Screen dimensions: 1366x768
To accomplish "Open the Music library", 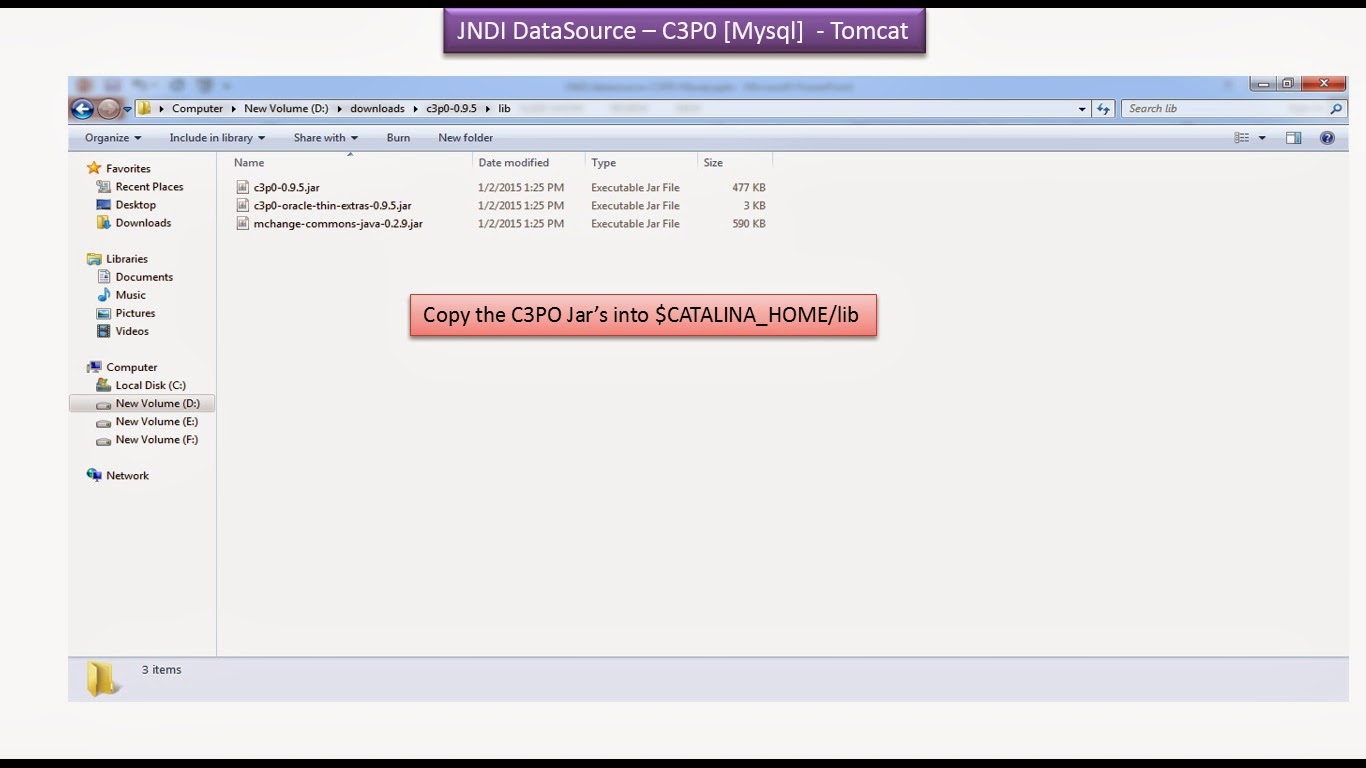I will pos(130,295).
